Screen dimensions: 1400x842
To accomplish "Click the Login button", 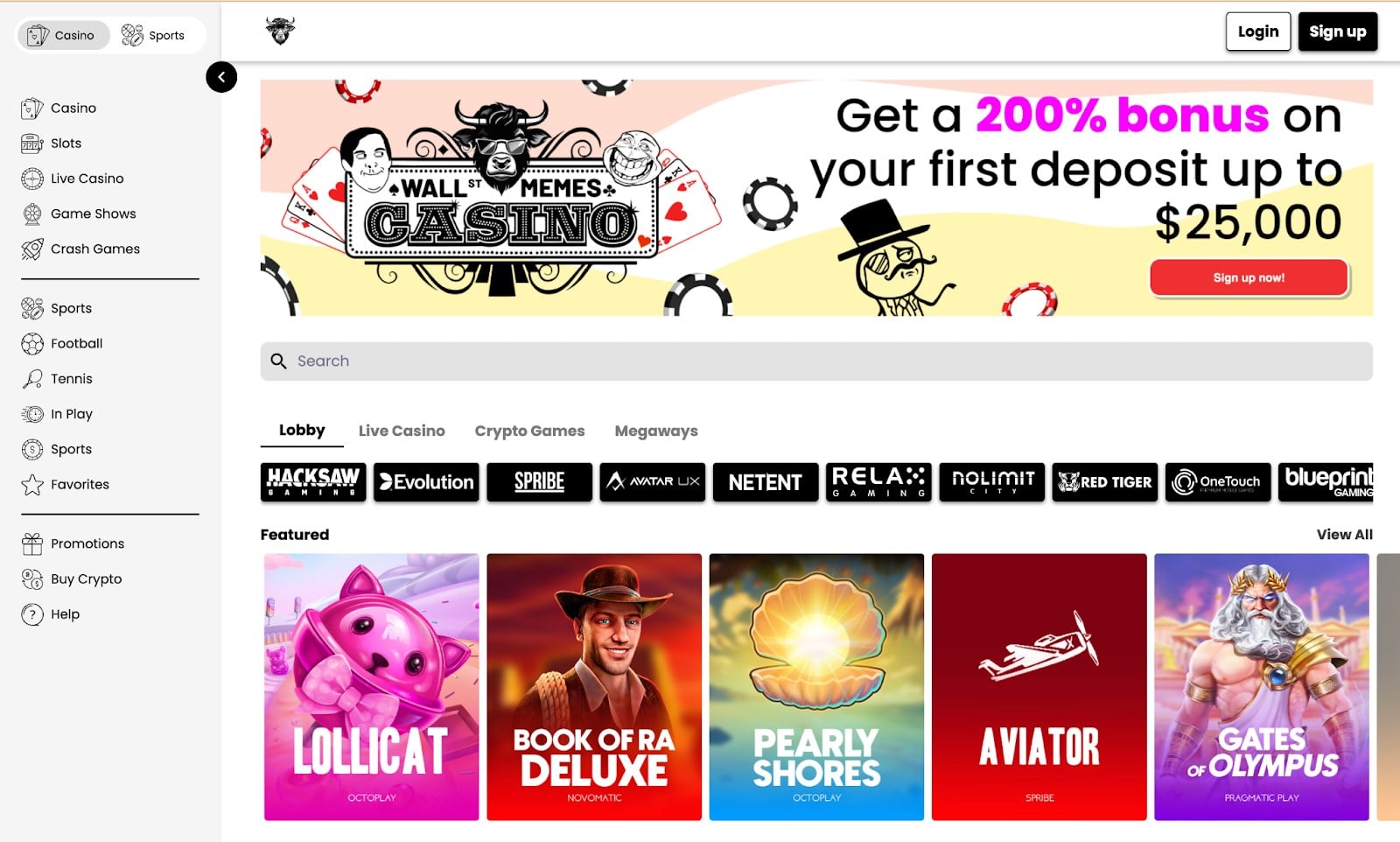I will (x=1258, y=32).
